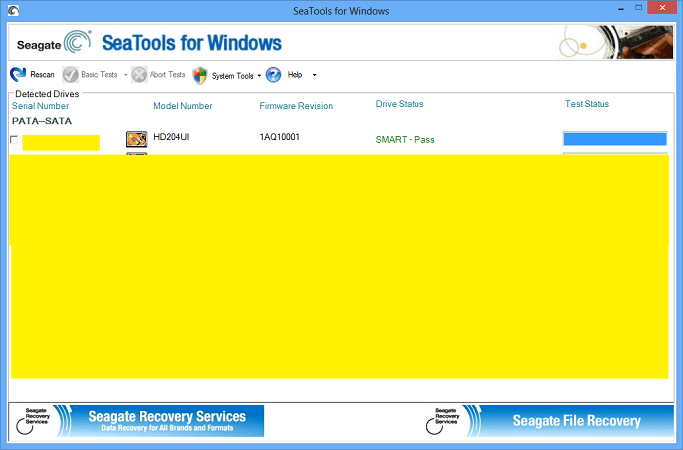Click the Help question mark icon
Viewport: 683px width, 450px height.
point(274,75)
